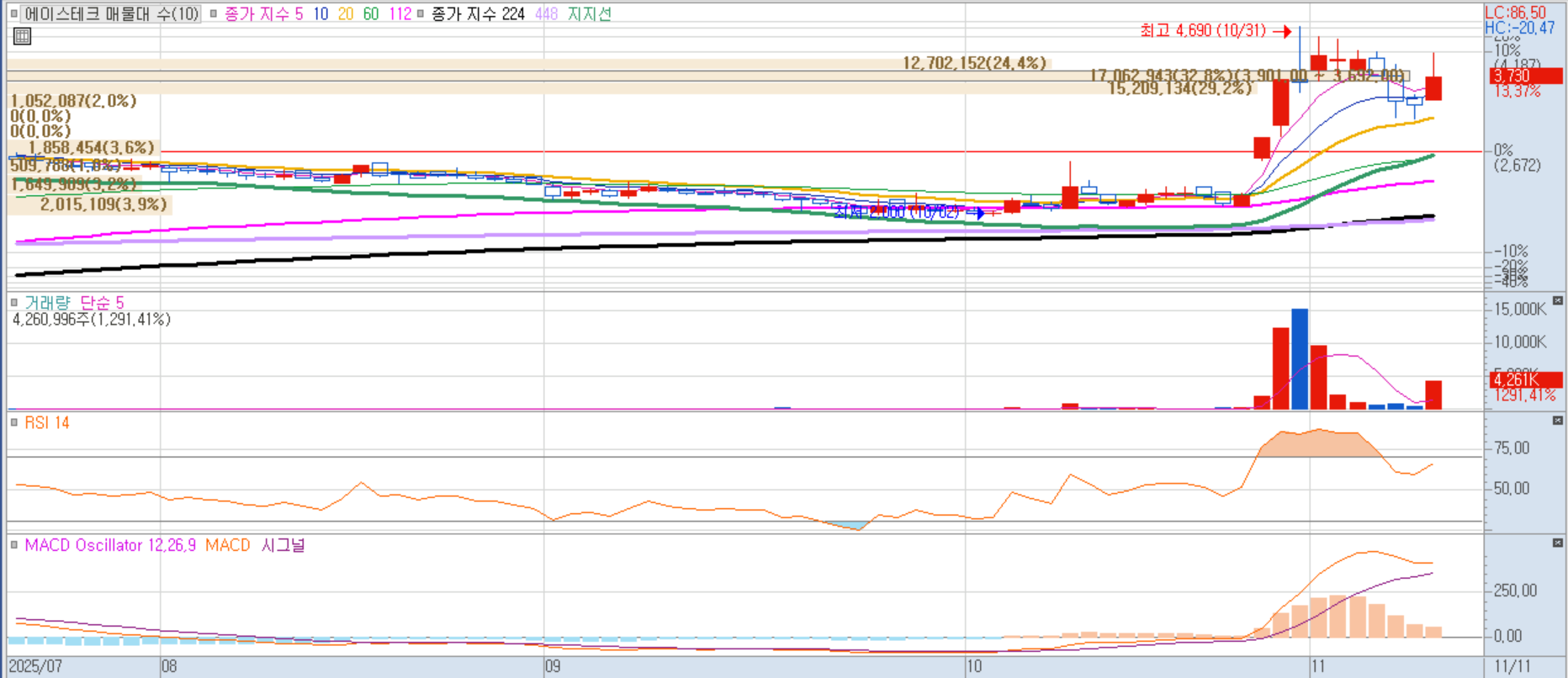Select the green 60 moving average label
1568x678 pixels.
point(371,14)
